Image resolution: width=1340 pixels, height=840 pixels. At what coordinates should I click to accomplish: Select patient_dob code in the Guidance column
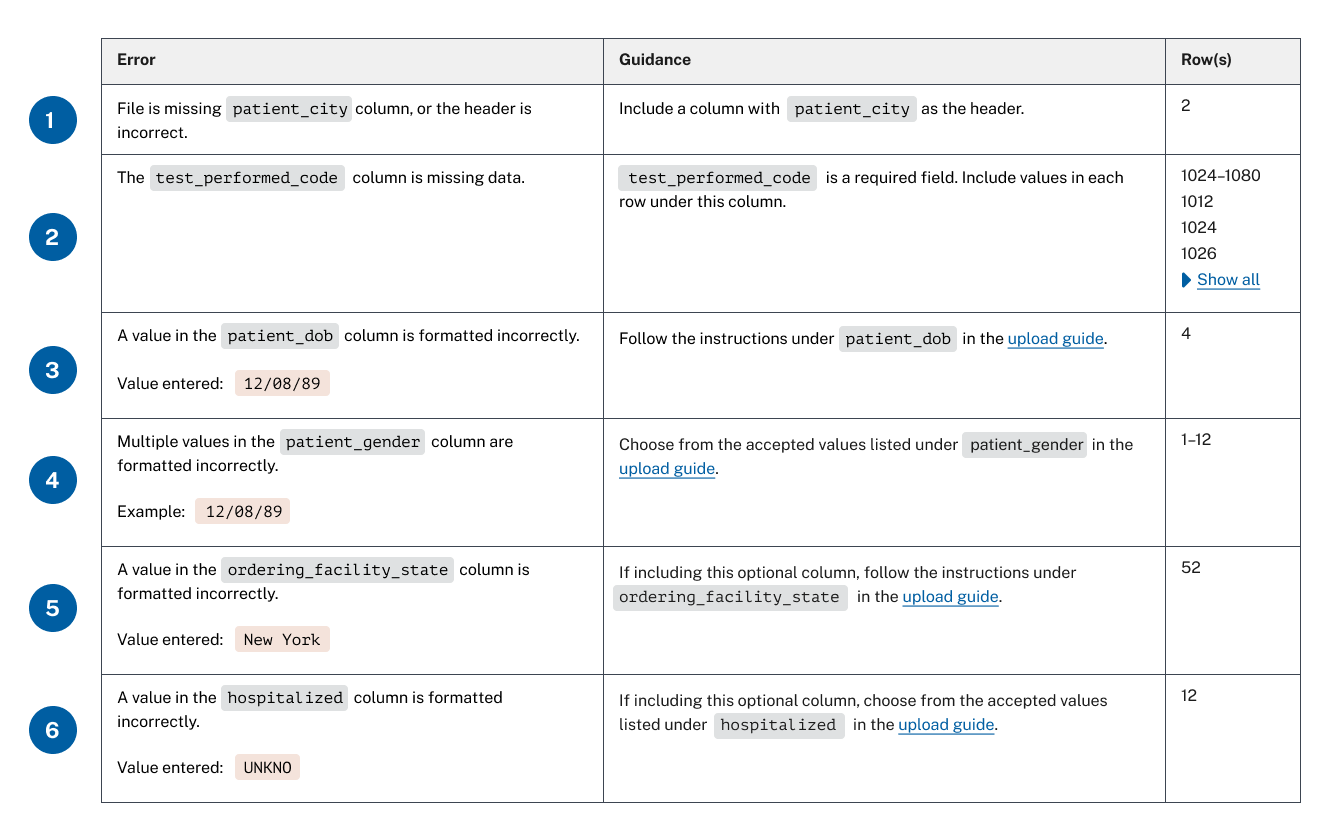[898, 339]
